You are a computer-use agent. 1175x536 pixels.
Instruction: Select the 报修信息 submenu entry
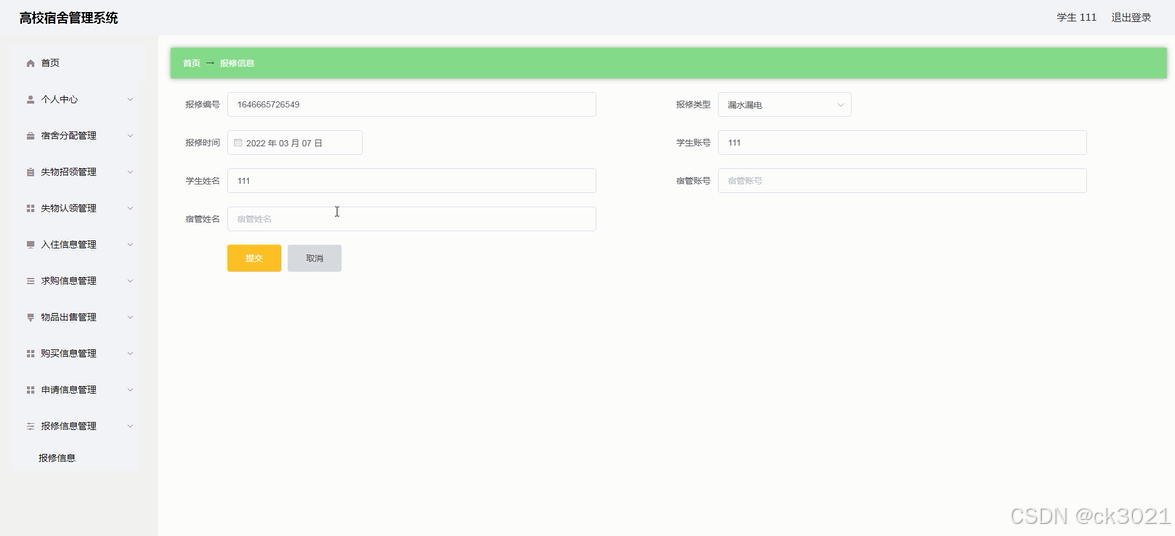57,458
